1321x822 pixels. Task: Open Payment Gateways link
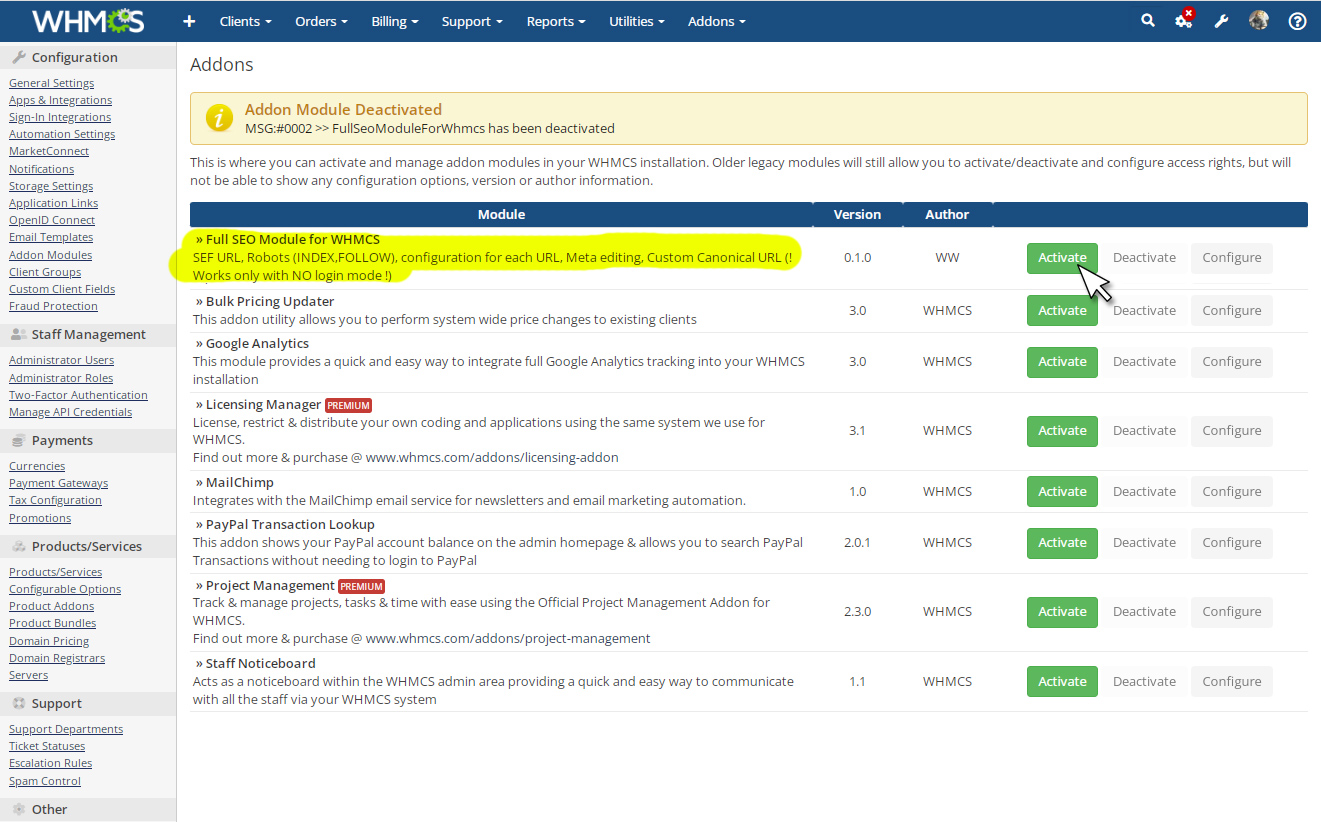58,483
